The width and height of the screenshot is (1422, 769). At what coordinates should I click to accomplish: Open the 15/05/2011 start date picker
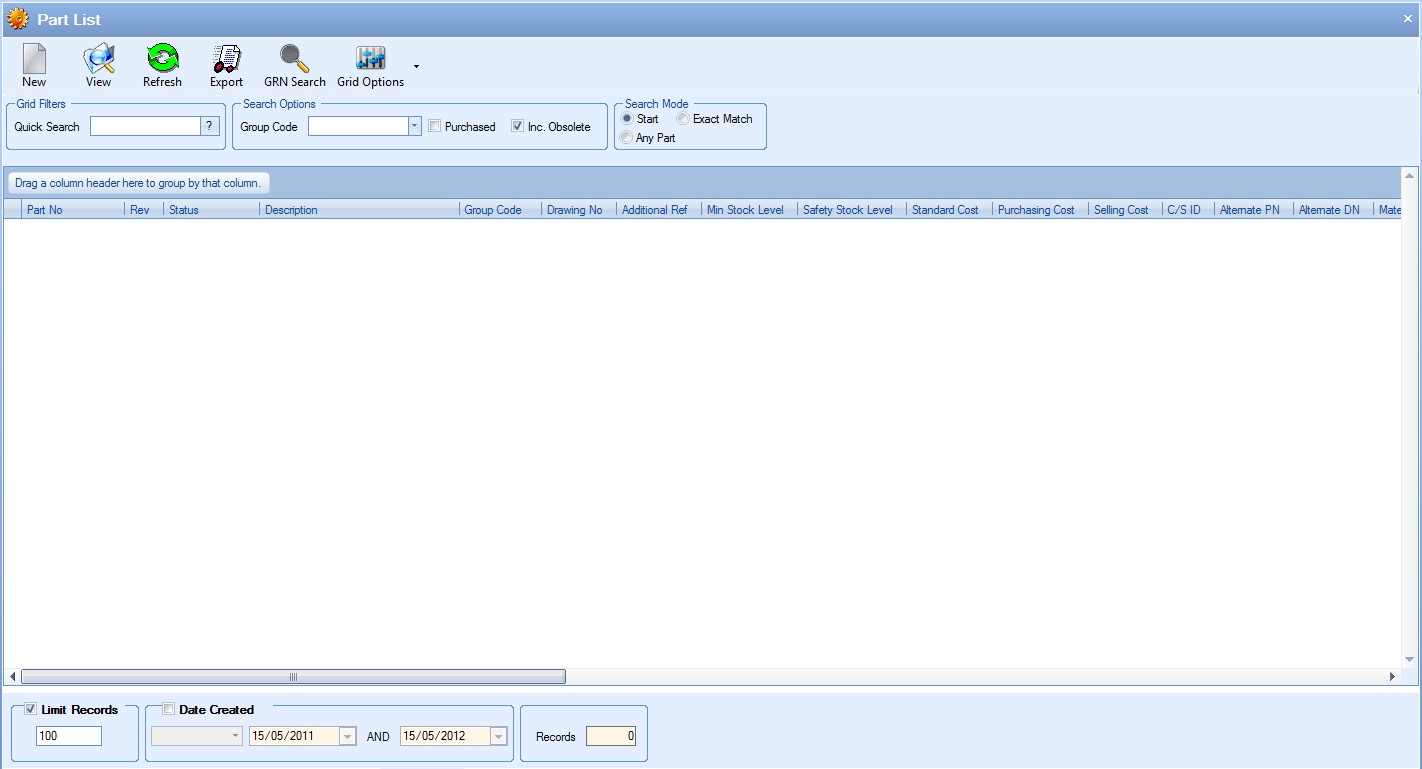tap(348, 736)
